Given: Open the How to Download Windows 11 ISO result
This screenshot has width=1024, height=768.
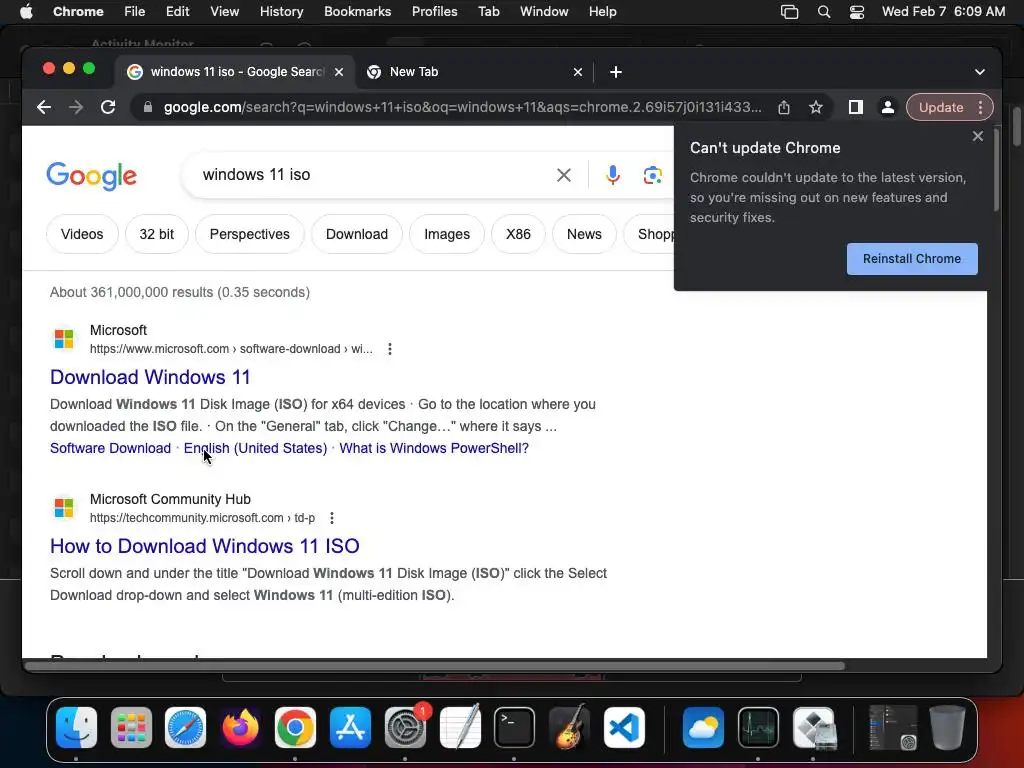Looking at the screenshot, I should (x=204, y=546).
